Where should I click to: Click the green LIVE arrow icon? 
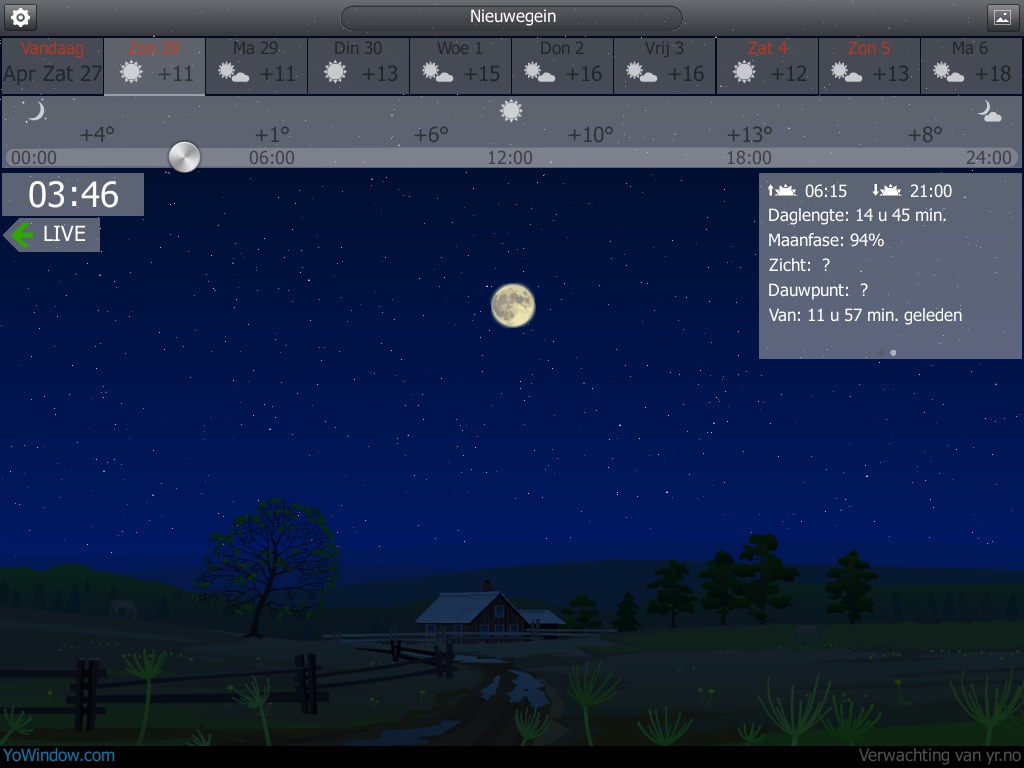click(x=20, y=235)
